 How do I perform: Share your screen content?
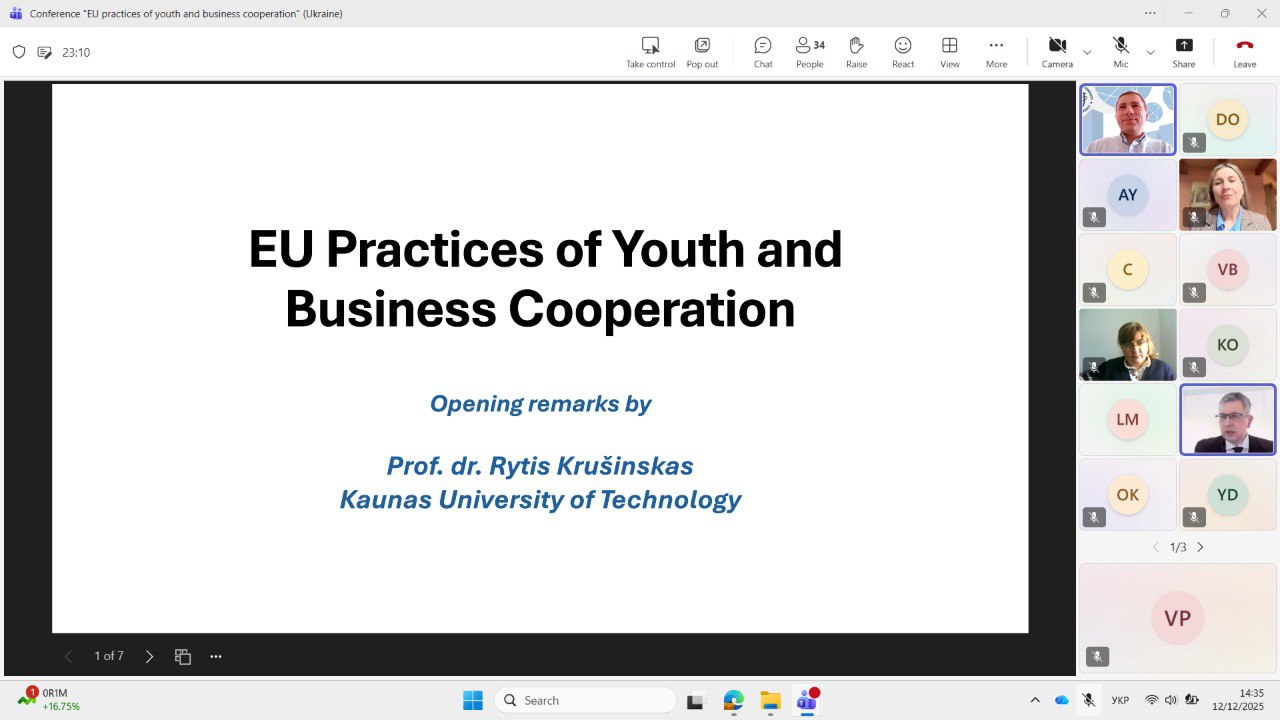(x=1184, y=52)
